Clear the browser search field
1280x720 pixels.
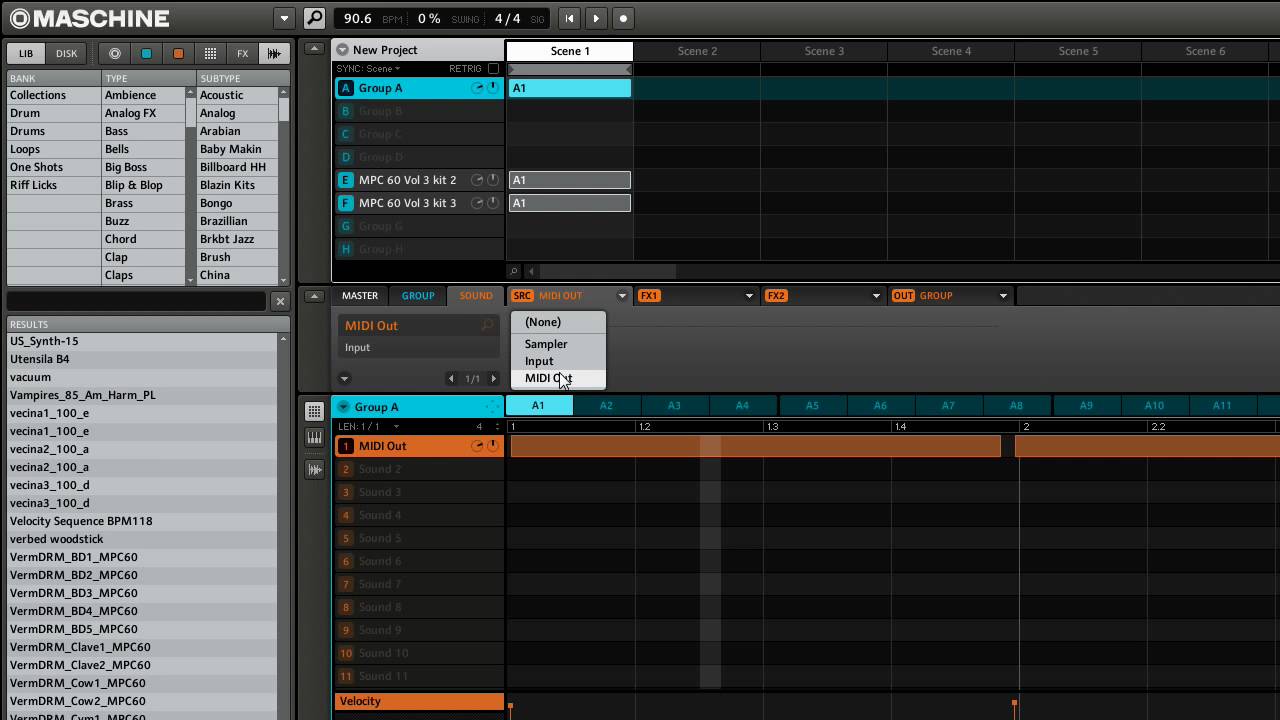click(x=280, y=301)
